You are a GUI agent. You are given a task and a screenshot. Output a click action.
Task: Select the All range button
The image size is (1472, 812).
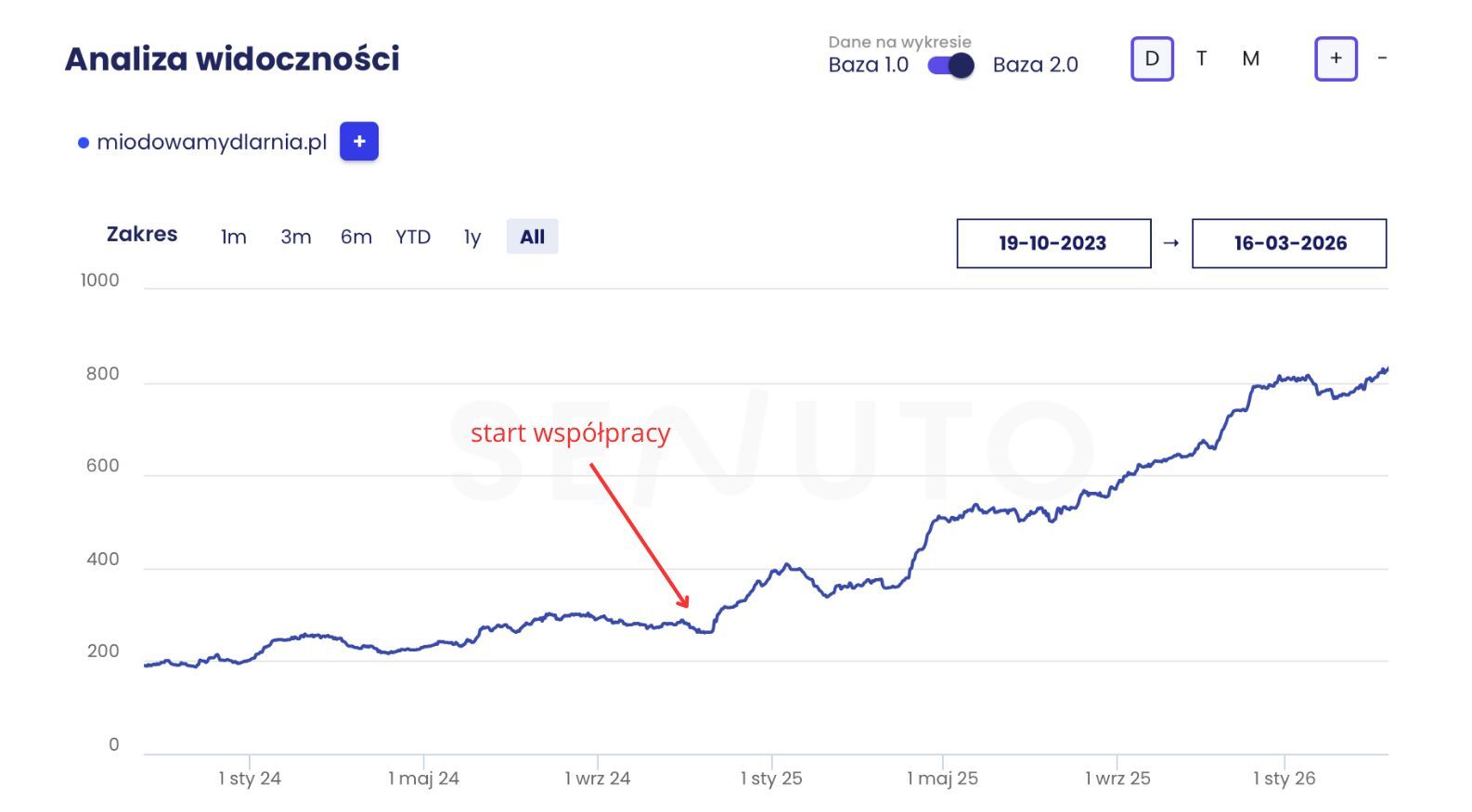[x=532, y=237]
